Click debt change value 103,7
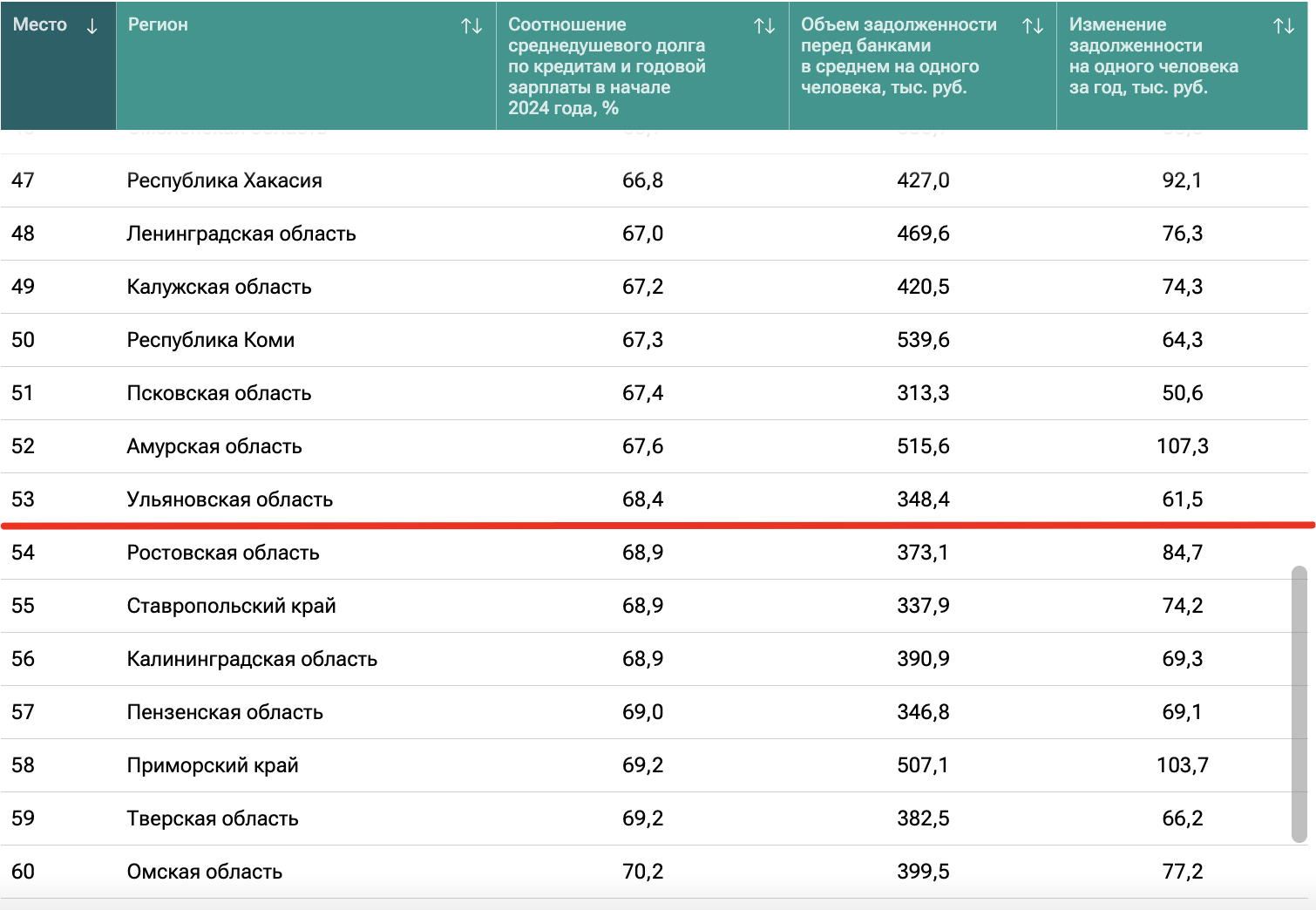The height and width of the screenshot is (910, 1316). click(1182, 765)
